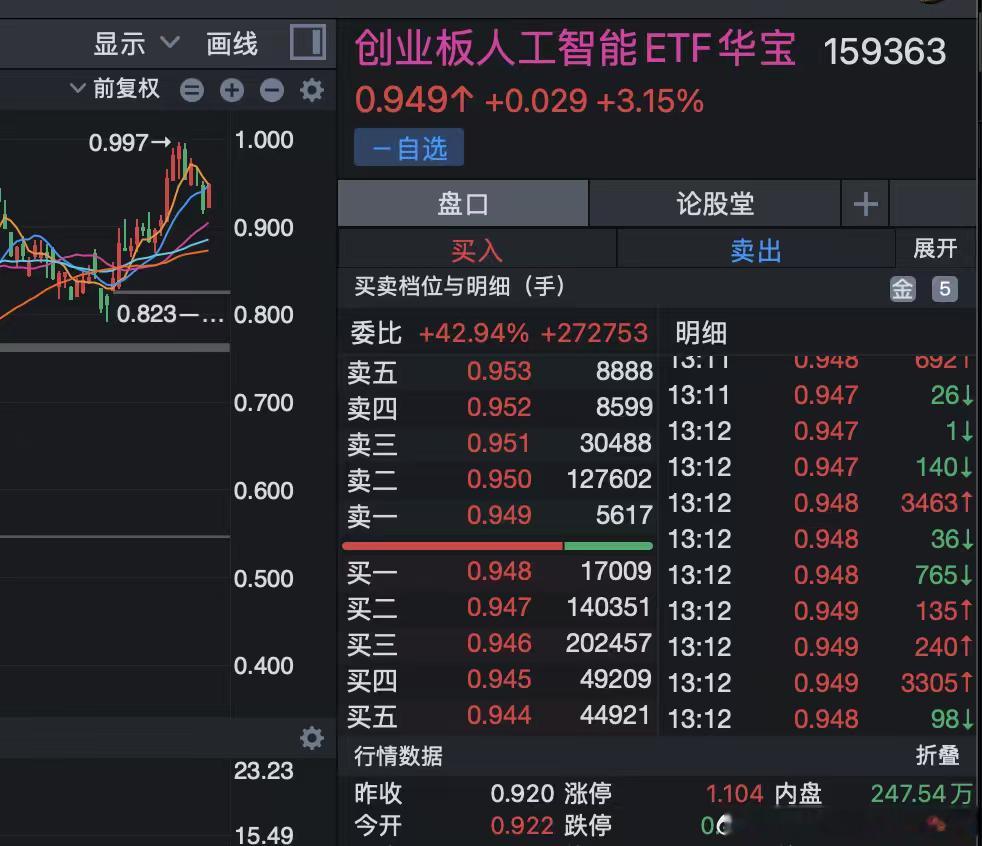Screen dimensions: 982x846
Task: Click the 5-level quote depth icon
Action: 943,288
